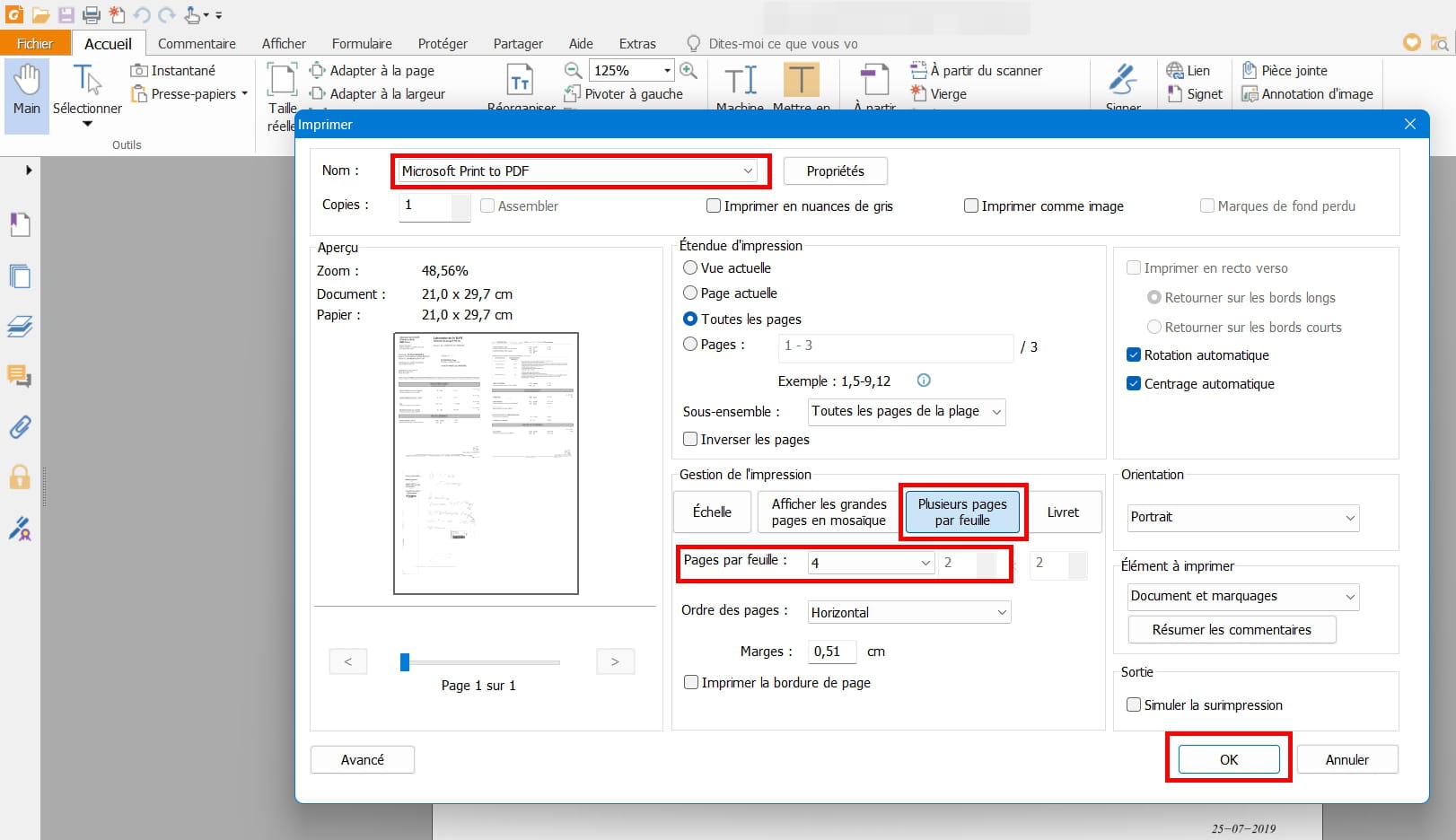
Task: Click Adapter à la page
Action: [x=373, y=70]
